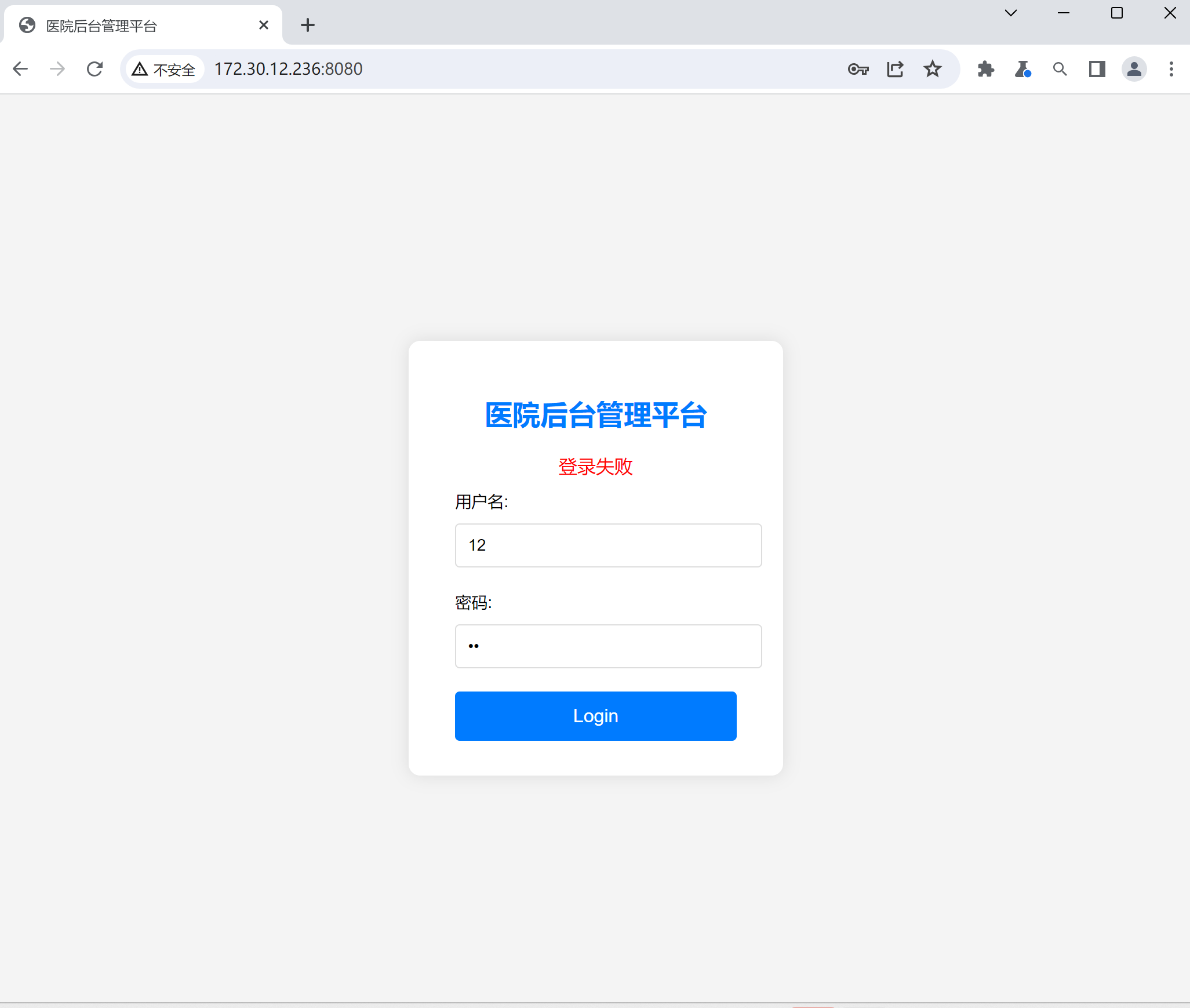Click the forward navigation arrow

point(57,69)
